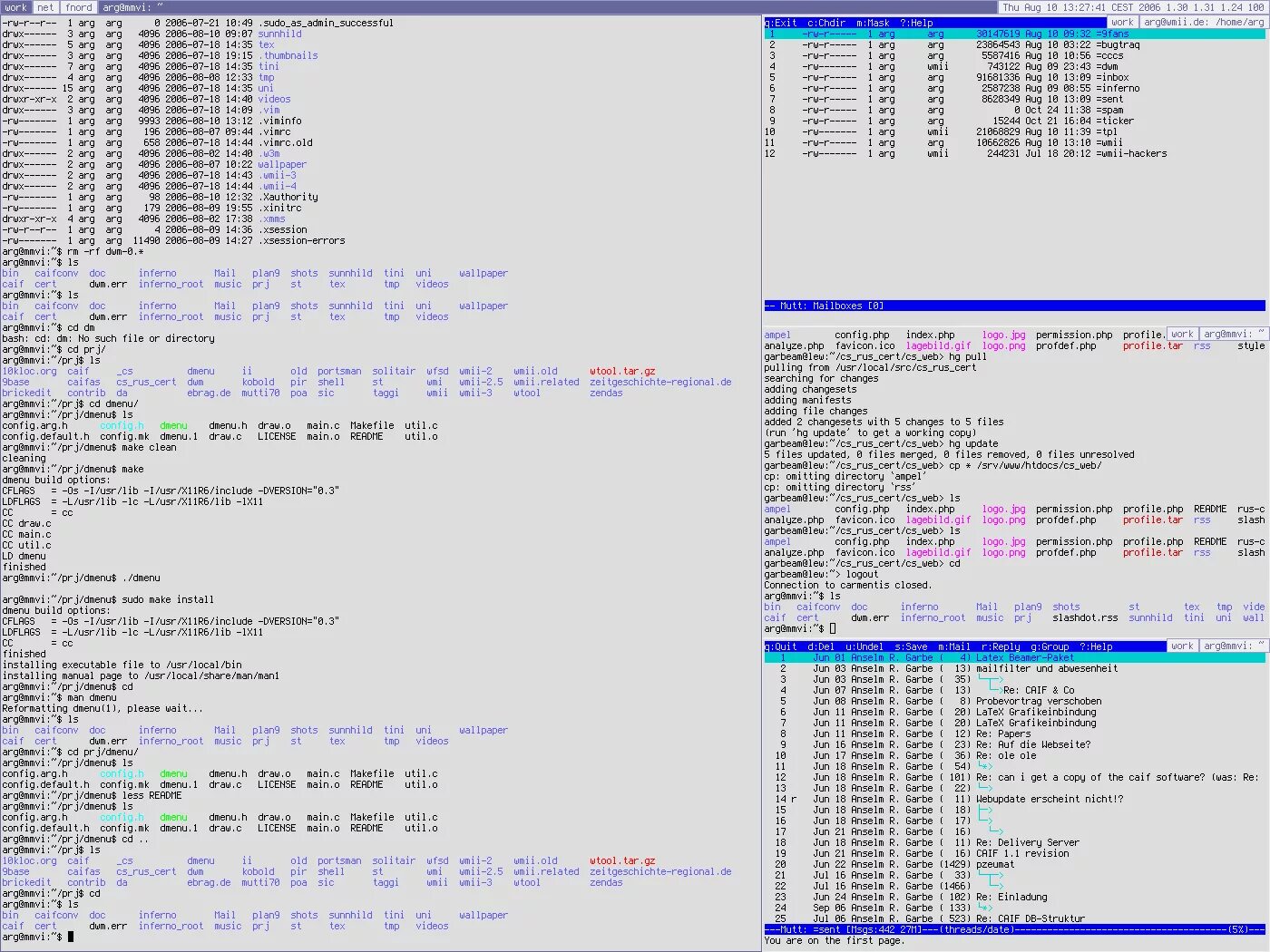
Task: Open the wallpaper directory entry
Action: pyautogui.click(x=483, y=272)
